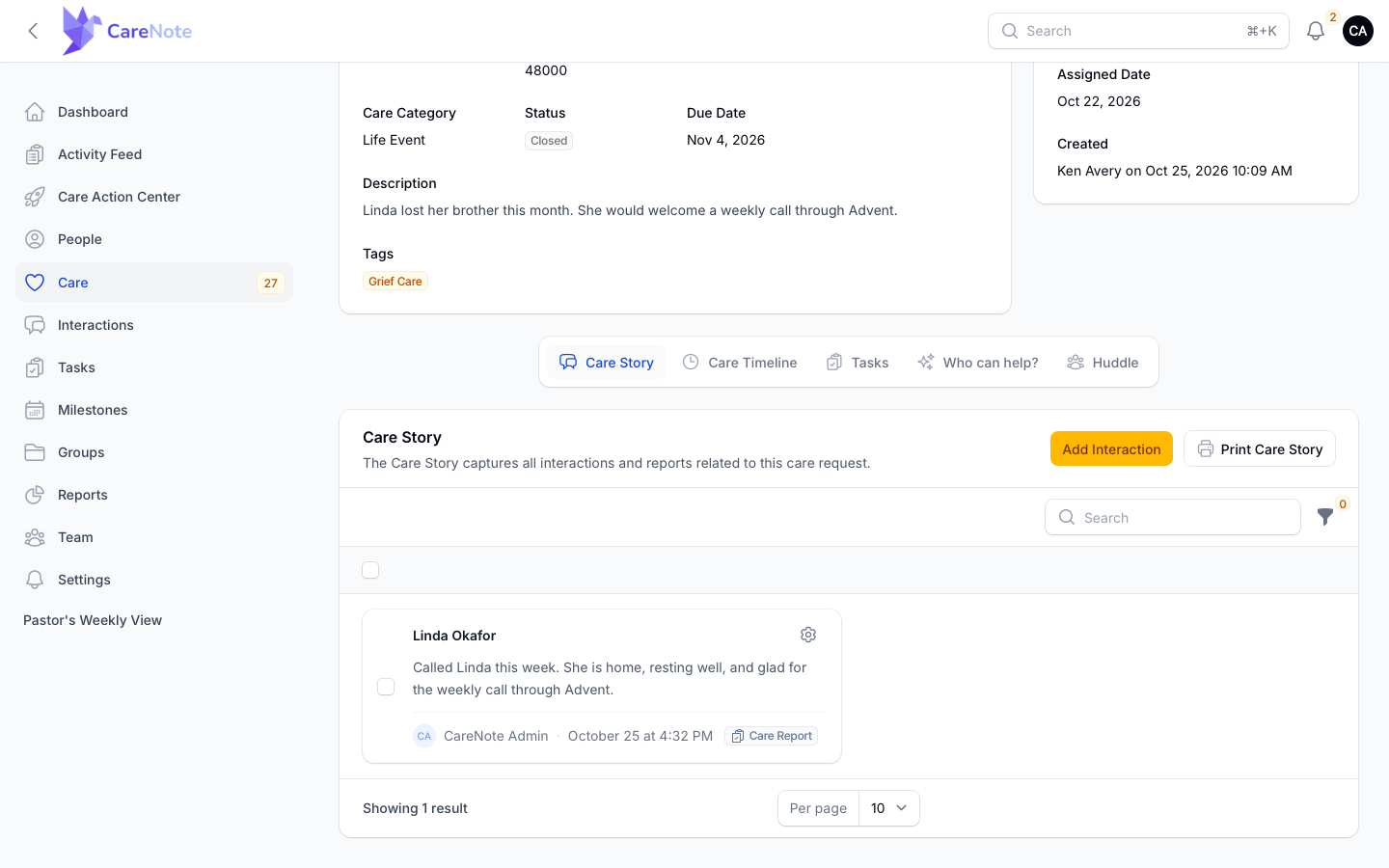Click the Care Action Center rocket icon

(35, 197)
